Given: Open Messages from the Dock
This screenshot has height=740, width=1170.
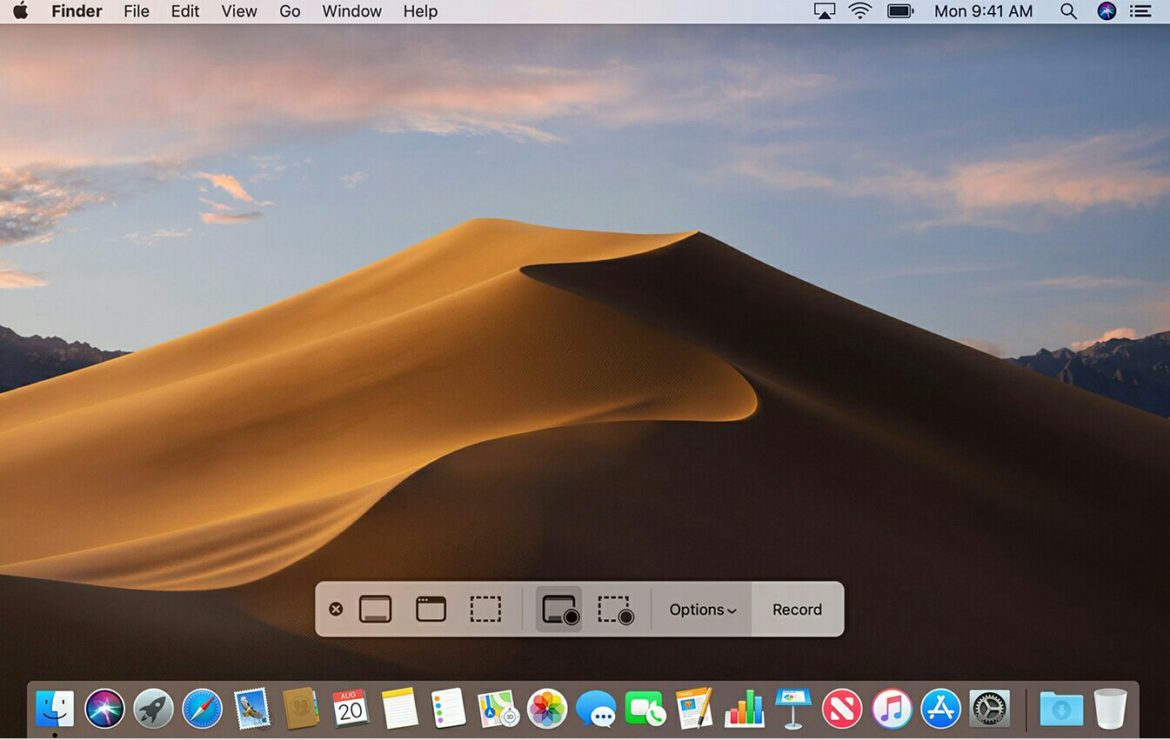Looking at the screenshot, I should (x=596, y=707).
